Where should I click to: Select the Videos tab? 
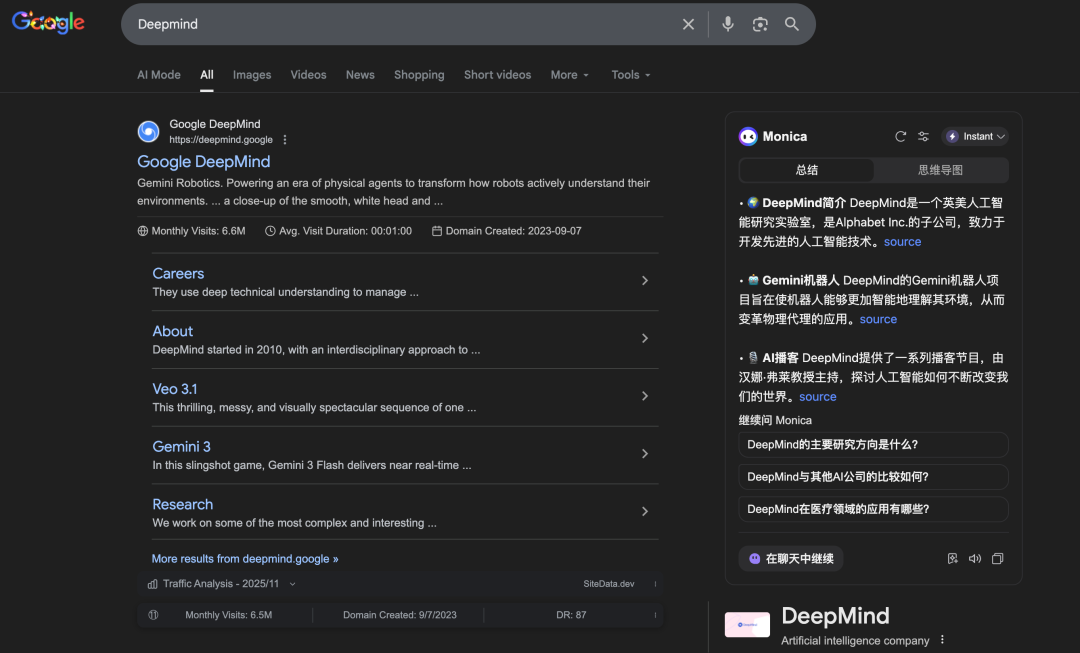(x=309, y=75)
